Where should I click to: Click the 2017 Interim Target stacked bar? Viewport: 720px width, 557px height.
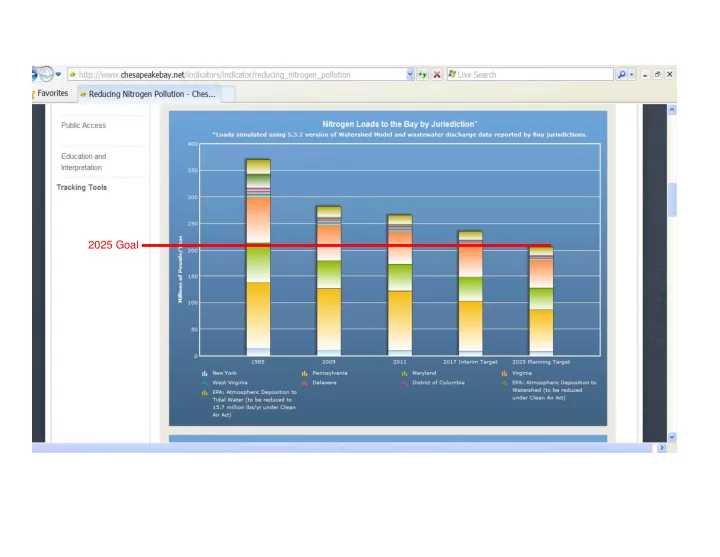point(471,293)
